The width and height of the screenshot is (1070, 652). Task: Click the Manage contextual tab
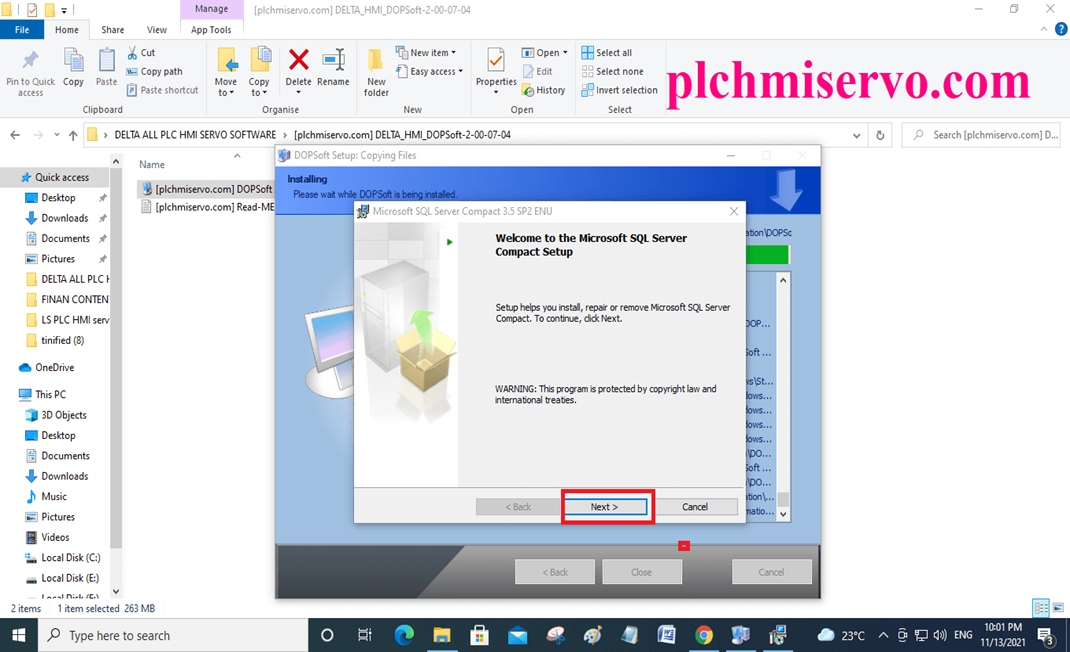coord(212,9)
